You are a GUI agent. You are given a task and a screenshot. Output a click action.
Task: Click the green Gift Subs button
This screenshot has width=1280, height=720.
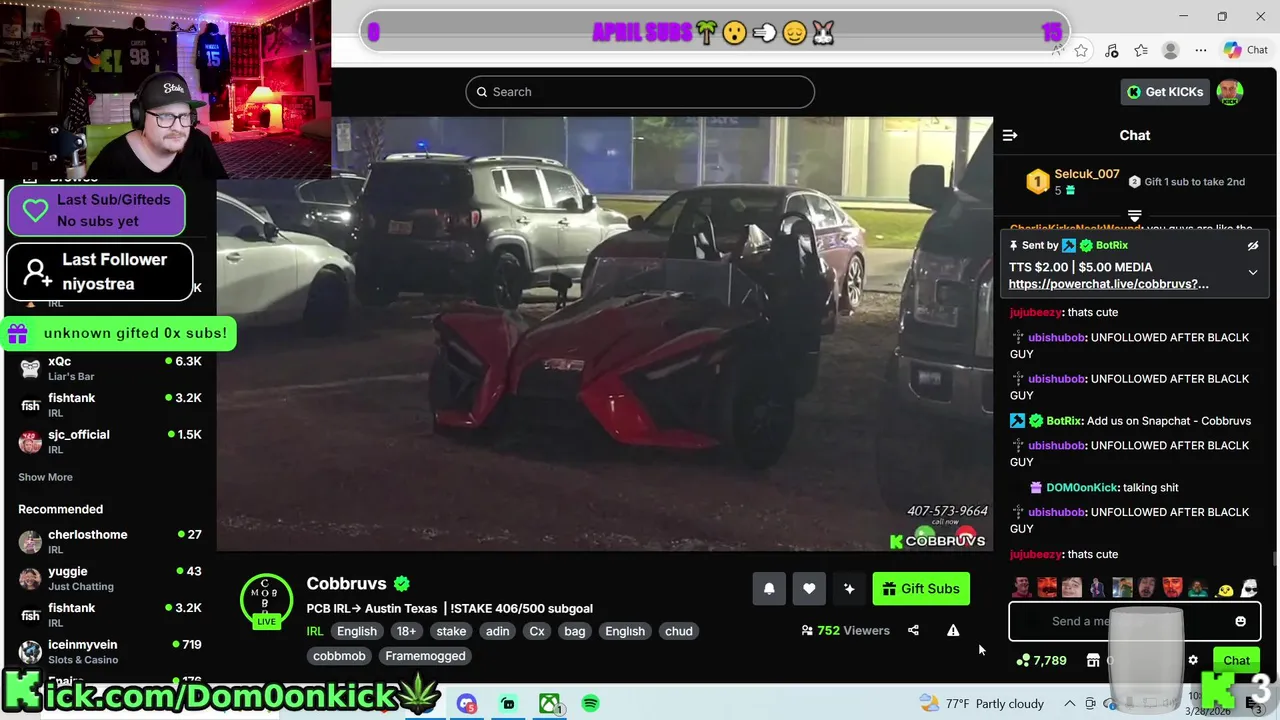(x=921, y=589)
